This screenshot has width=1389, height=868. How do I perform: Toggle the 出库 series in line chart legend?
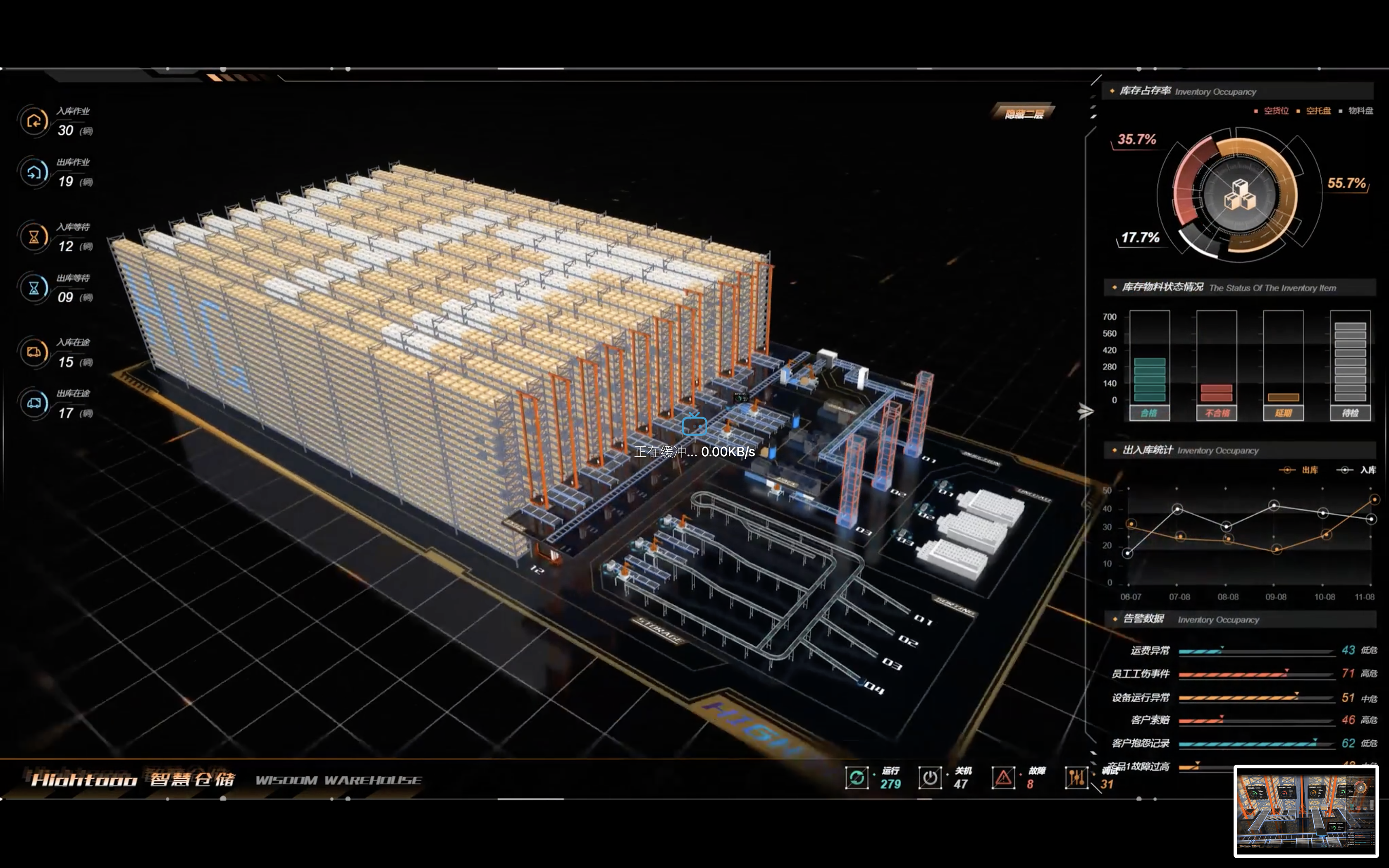(x=1299, y=470)
